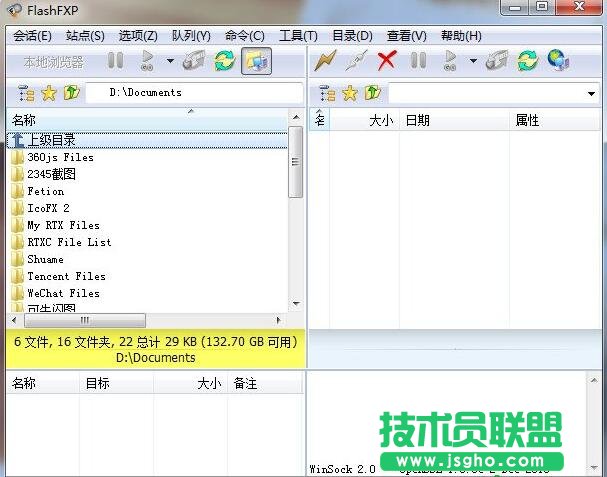Click horizontal scrollbar right arrow
The image size is (607, 477).
coord(278,320)
